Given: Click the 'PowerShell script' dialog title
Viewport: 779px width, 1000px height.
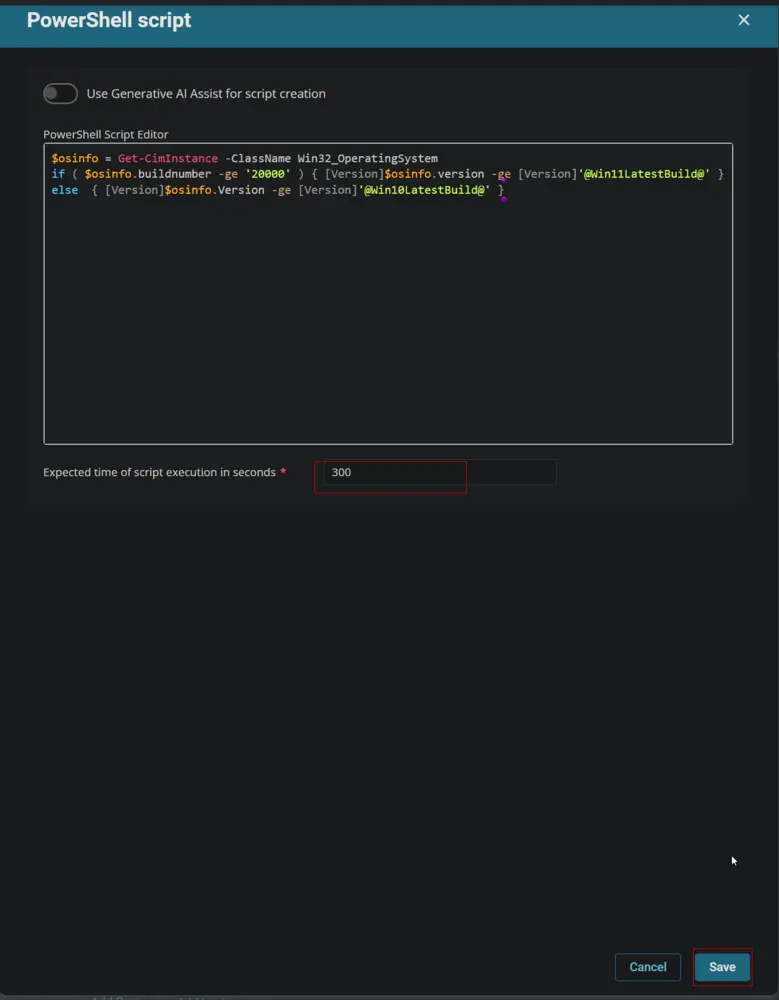Looking at the screenshot, I should click(x=109, y=20).
